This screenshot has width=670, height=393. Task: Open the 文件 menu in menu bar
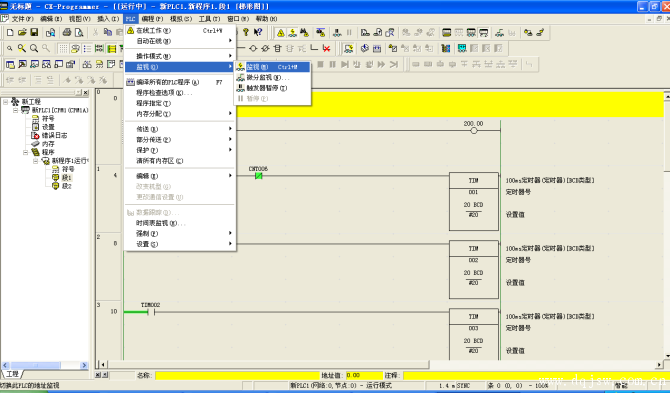point(22,19)
